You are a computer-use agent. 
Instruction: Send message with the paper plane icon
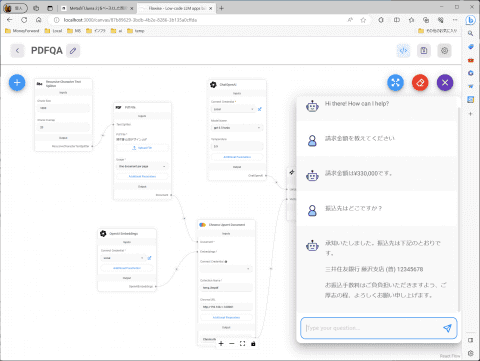pyautogui.click(x=447, y=328)
